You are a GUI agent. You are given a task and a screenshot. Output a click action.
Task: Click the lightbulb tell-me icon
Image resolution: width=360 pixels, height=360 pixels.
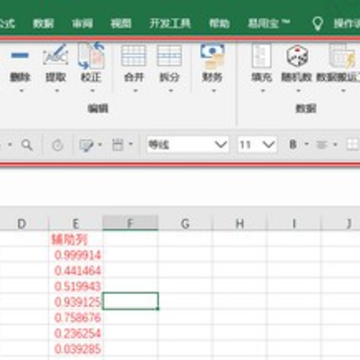tap(317, 23)
